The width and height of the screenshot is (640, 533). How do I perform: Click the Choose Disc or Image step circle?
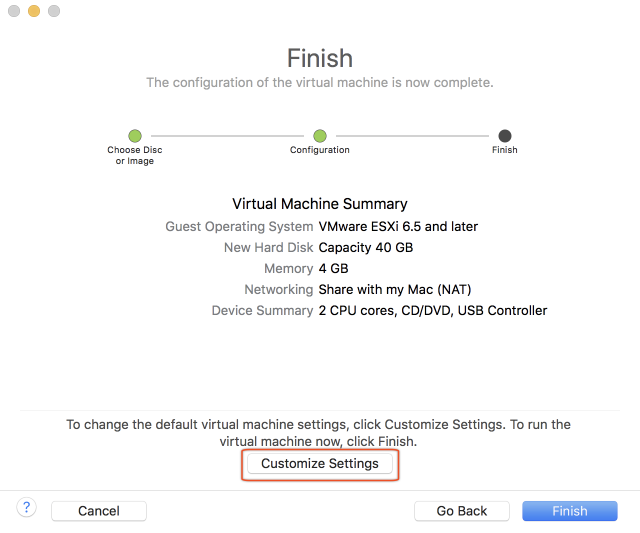pyautogui.click(x=135, y=135)
